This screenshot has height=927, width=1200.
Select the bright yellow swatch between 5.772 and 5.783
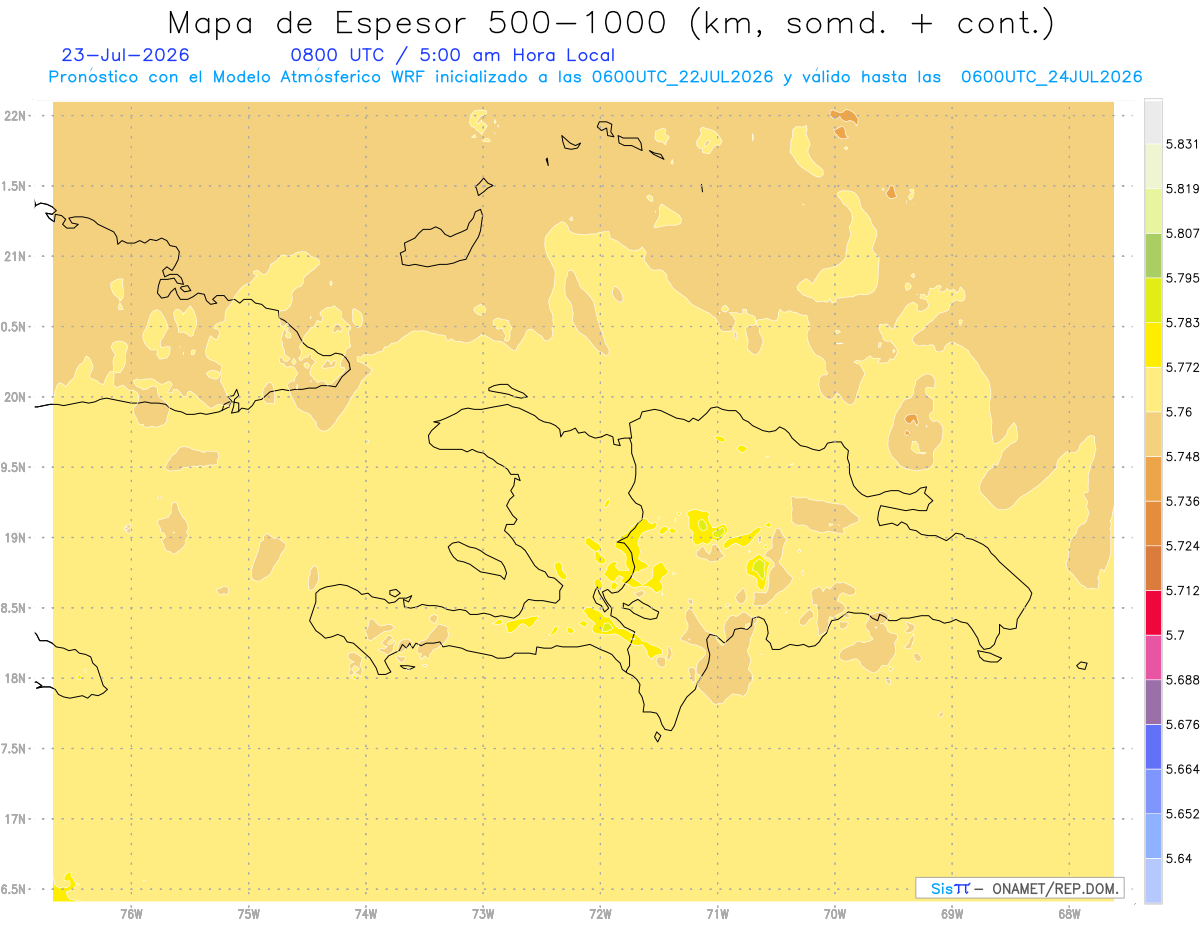tap(1153, 344)
